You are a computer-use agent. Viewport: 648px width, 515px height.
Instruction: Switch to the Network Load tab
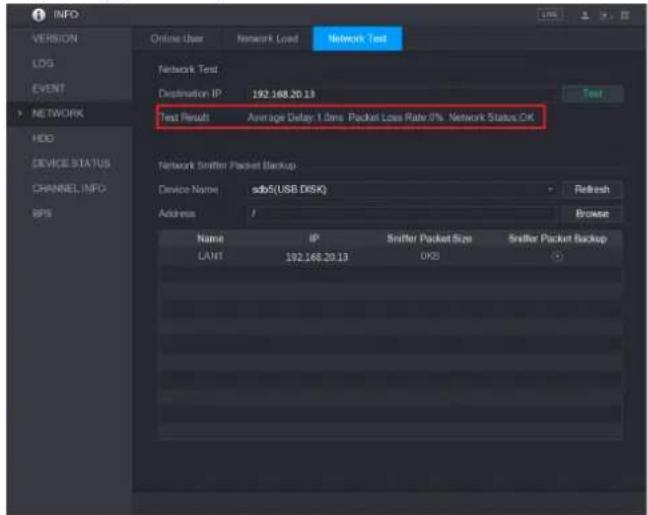tap(267, 39)
